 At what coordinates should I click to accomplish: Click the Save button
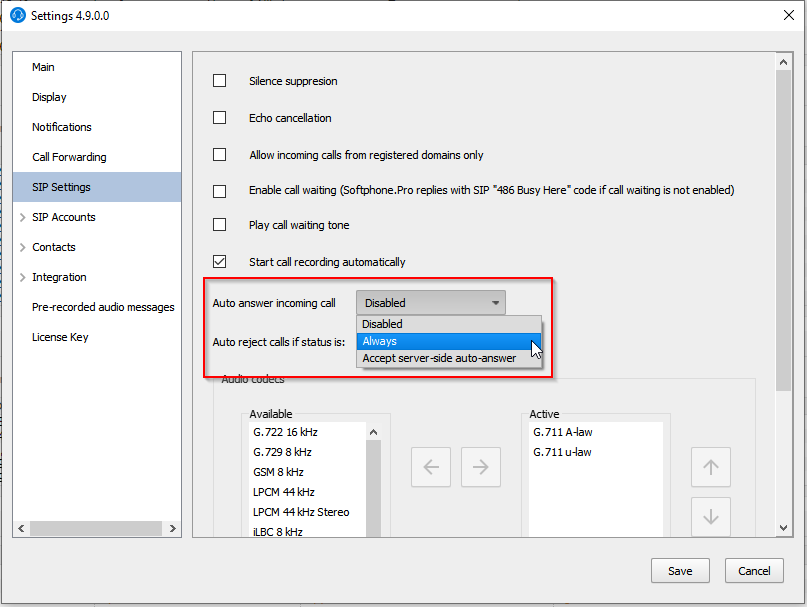tap(680, 571)
